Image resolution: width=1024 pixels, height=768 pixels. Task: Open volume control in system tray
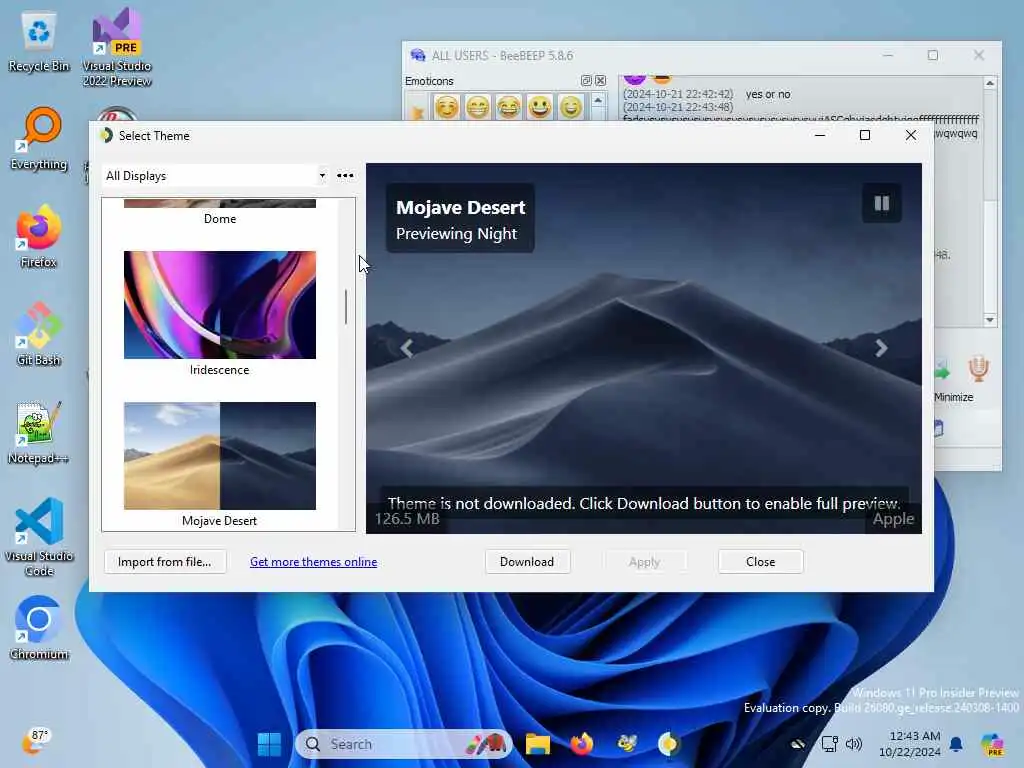tap(854, 744)
